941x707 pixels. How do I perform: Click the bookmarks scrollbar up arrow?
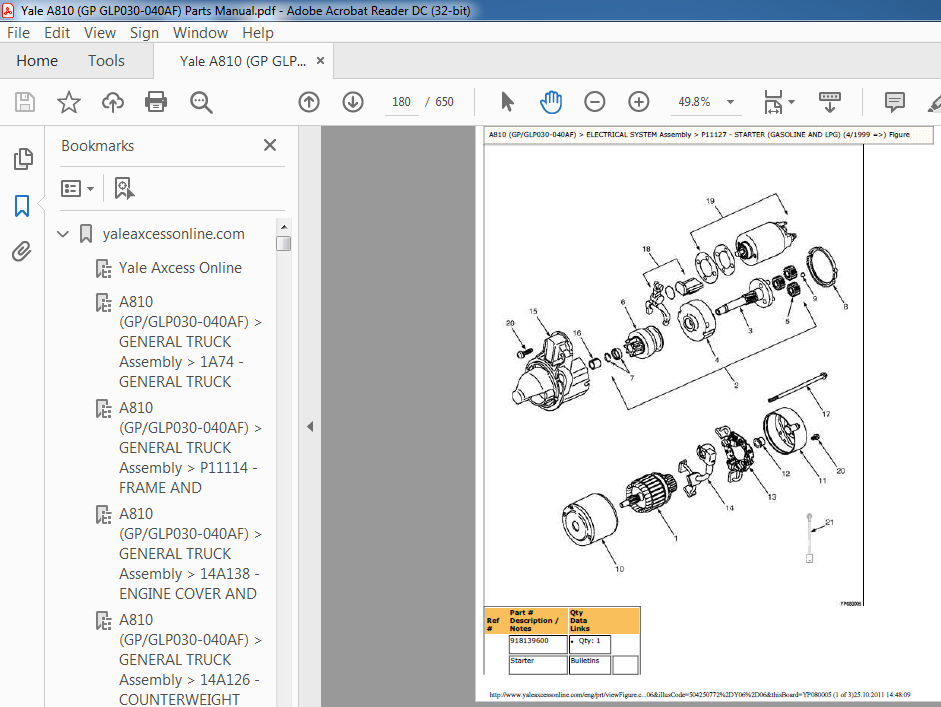[284, 227]
